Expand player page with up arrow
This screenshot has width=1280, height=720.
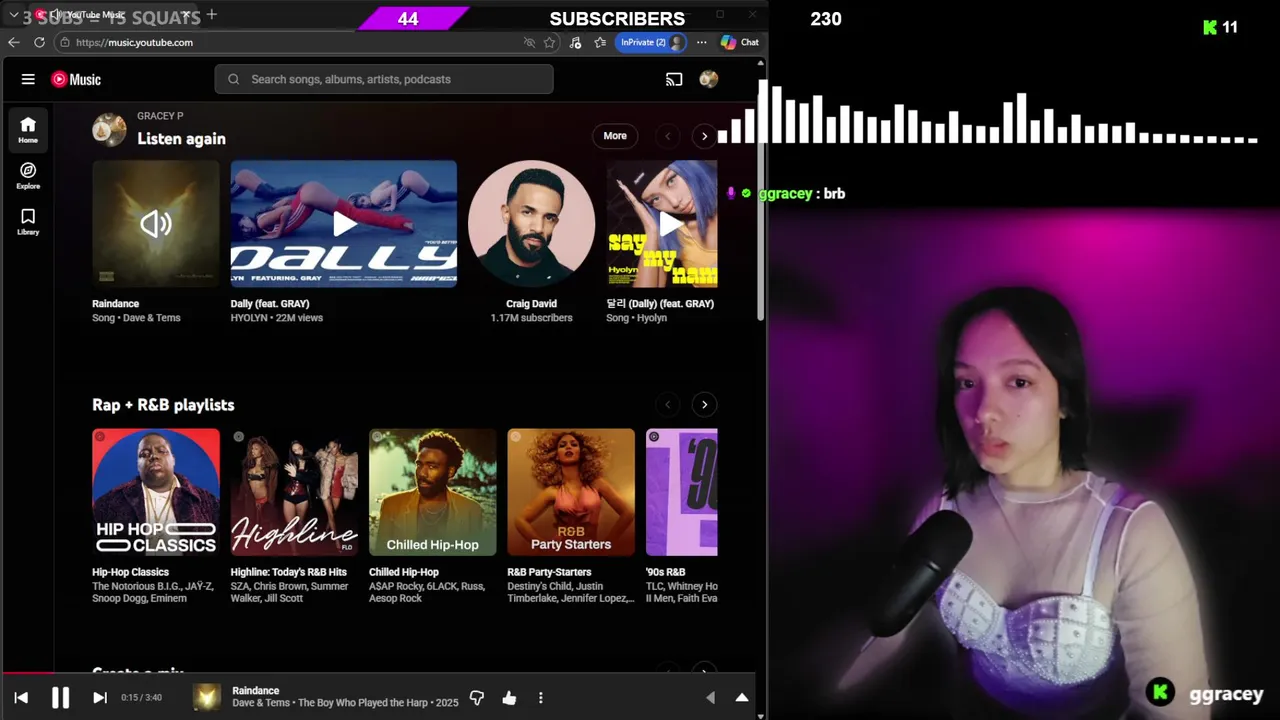[742, 698]
